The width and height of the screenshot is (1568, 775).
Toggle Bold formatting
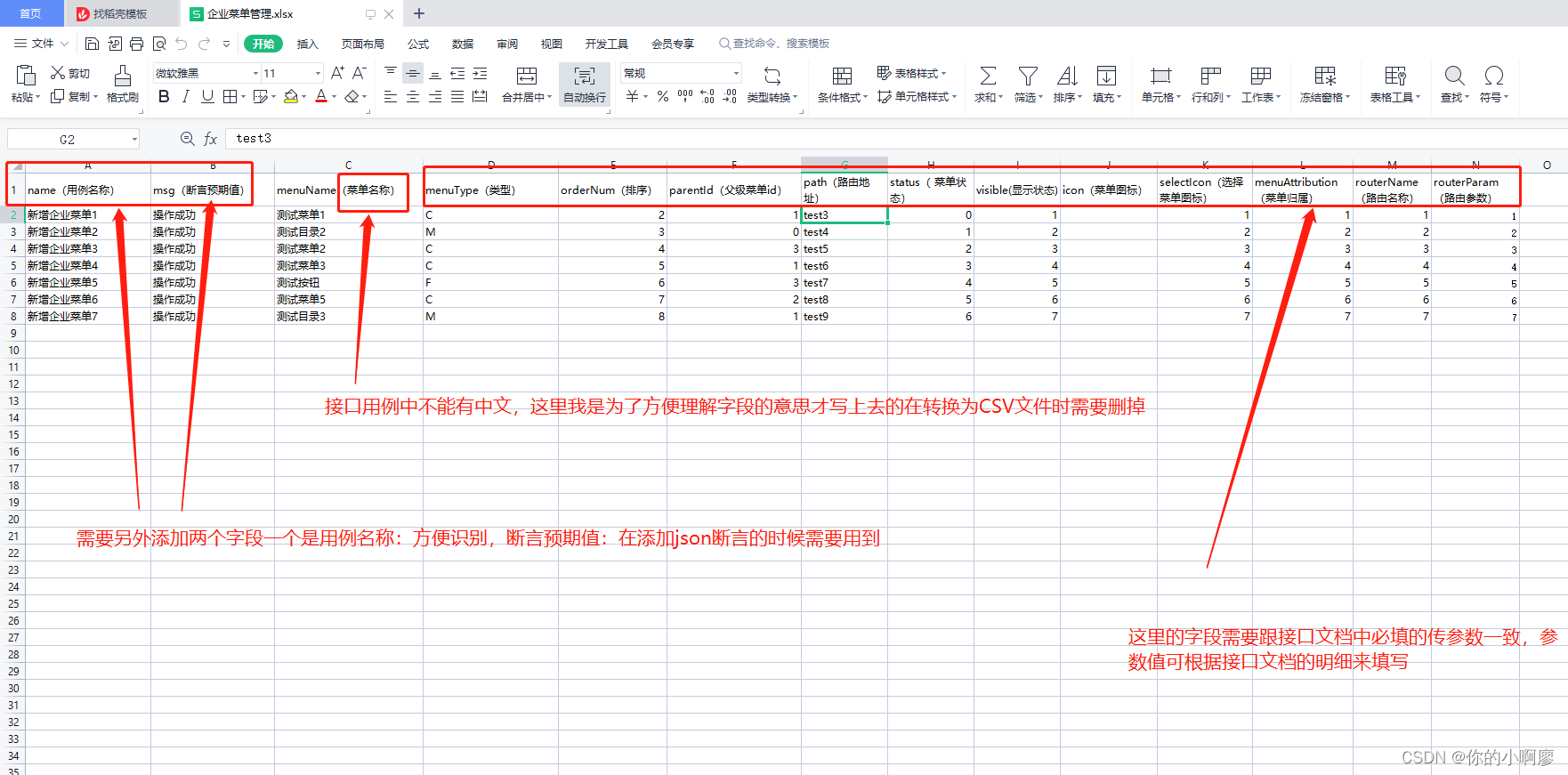(x=164, y=96)
